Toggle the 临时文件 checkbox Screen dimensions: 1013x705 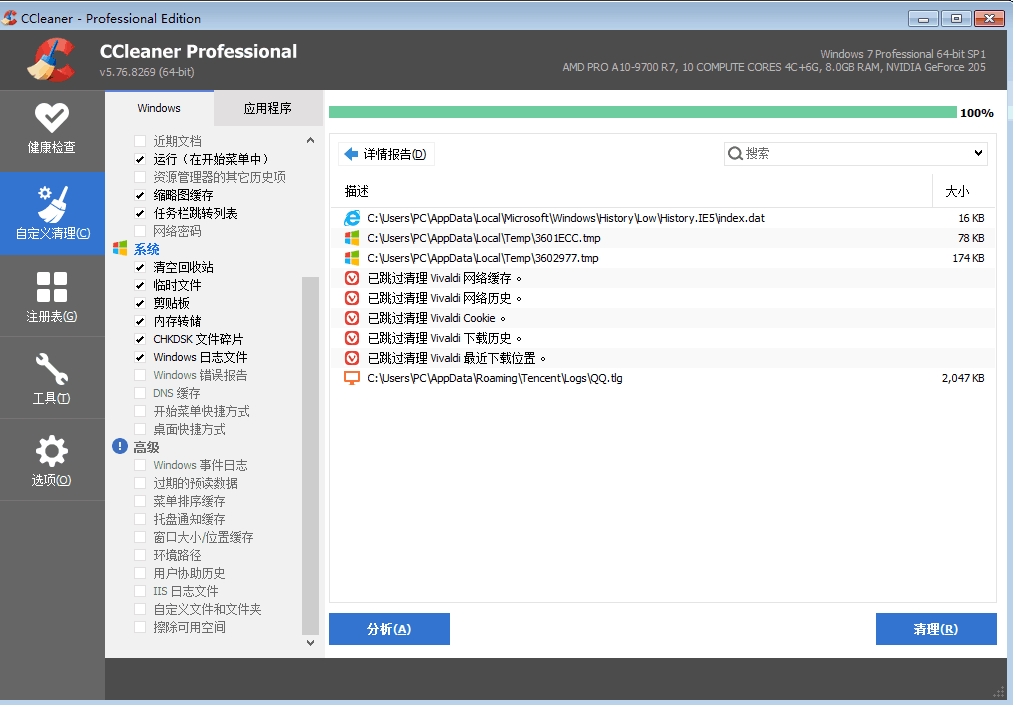coord(140,285)
